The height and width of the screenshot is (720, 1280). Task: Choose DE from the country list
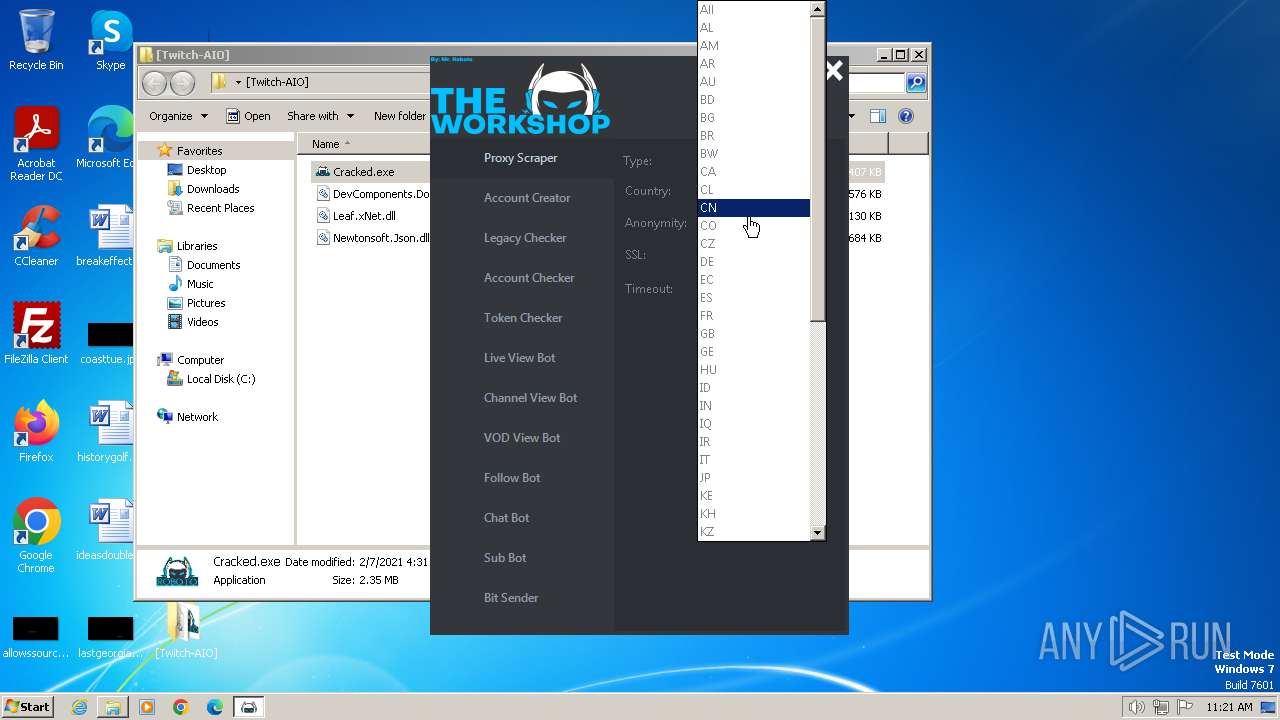(753, 262)
